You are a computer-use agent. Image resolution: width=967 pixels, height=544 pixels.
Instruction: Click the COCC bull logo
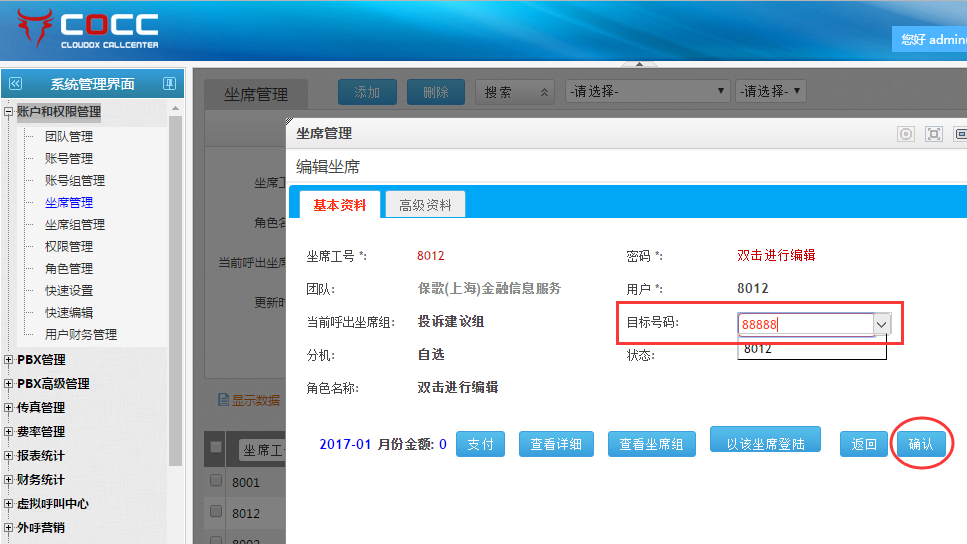[30, 30]
